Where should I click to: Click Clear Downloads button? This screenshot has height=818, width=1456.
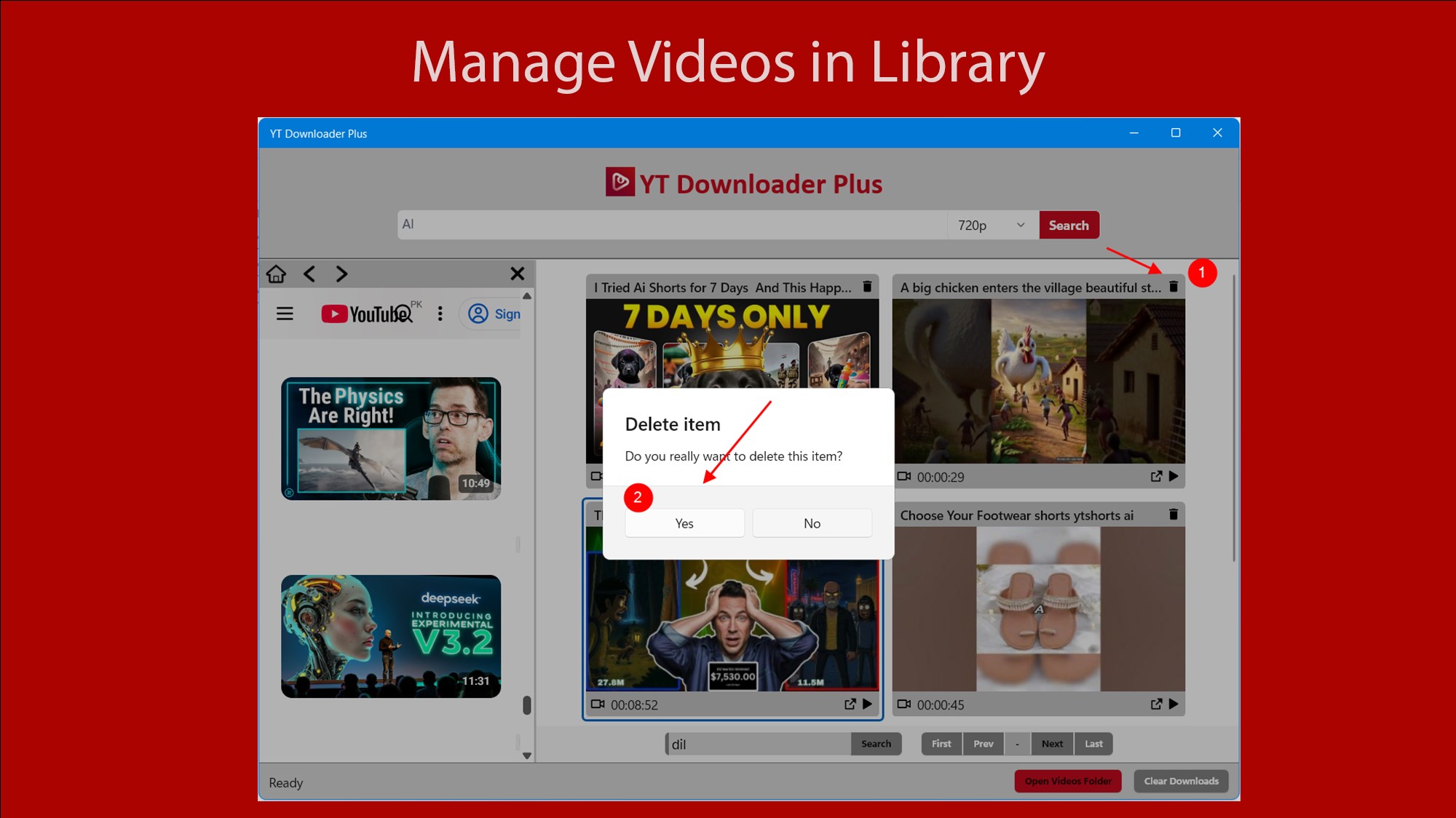[1181, 781]
